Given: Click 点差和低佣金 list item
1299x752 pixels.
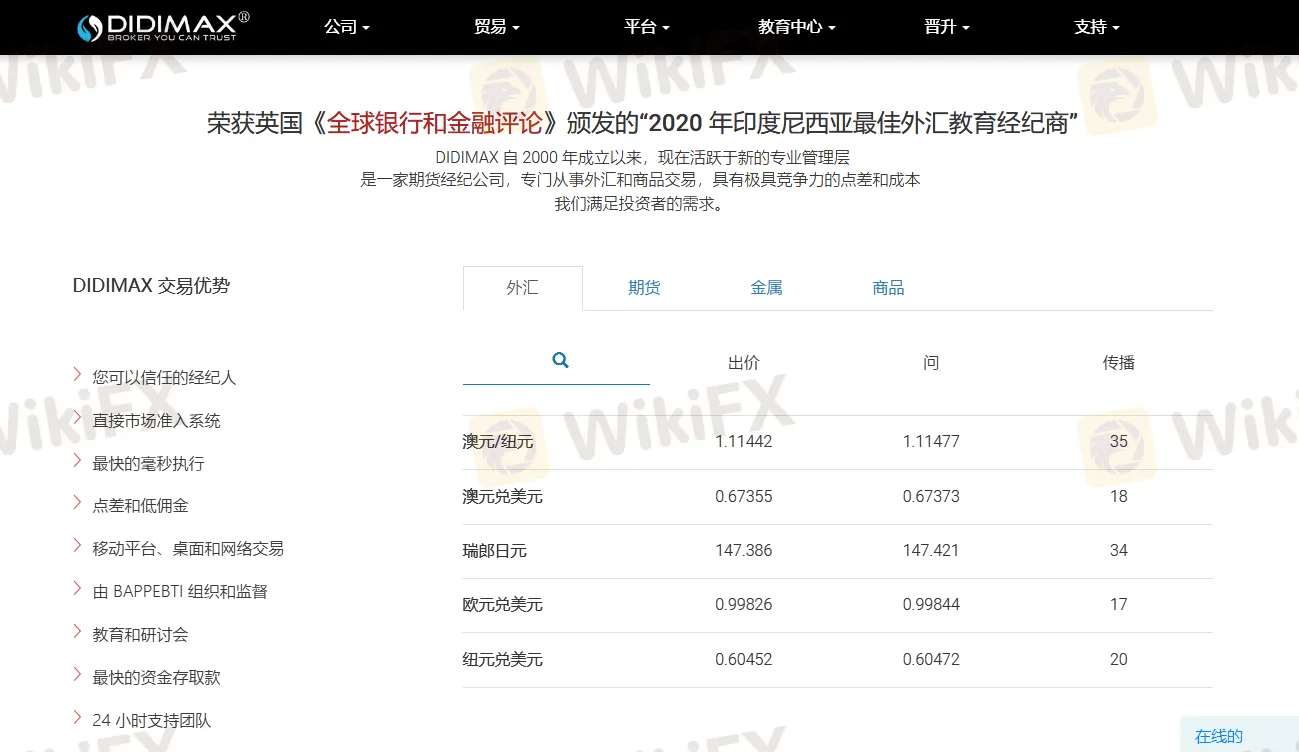Looking at the screenshot, I should (140, 506).
